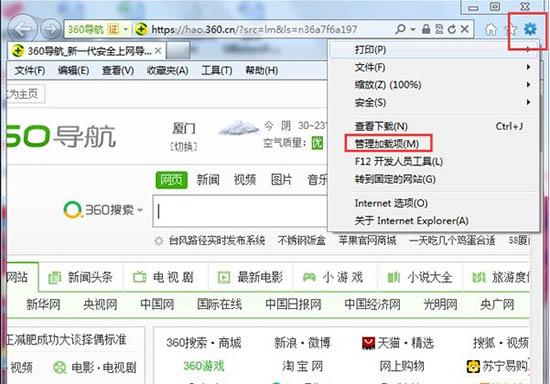Open the 小游戏 category tab

[x=333, y=277]
